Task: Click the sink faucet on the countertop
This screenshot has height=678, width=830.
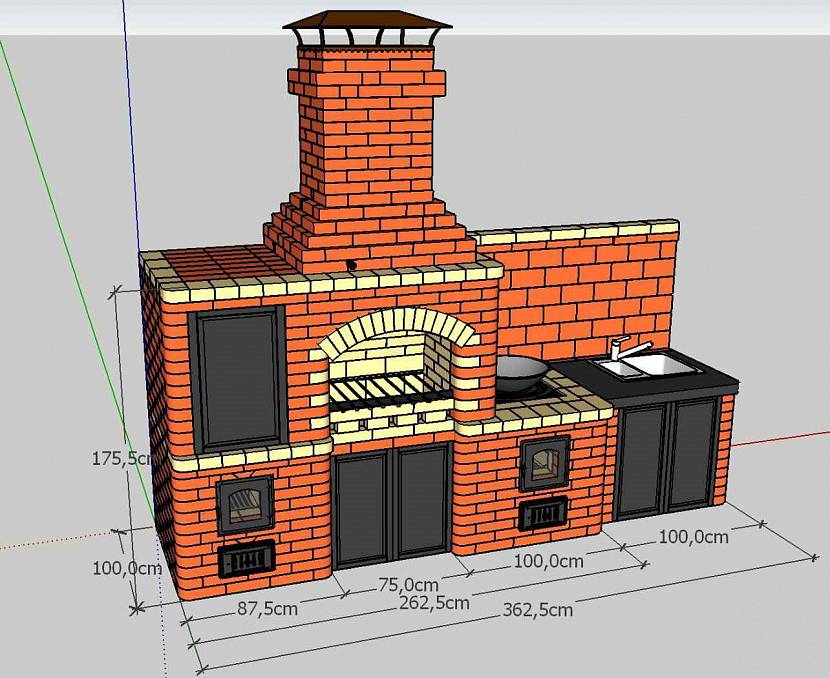Action: (628, 347)
